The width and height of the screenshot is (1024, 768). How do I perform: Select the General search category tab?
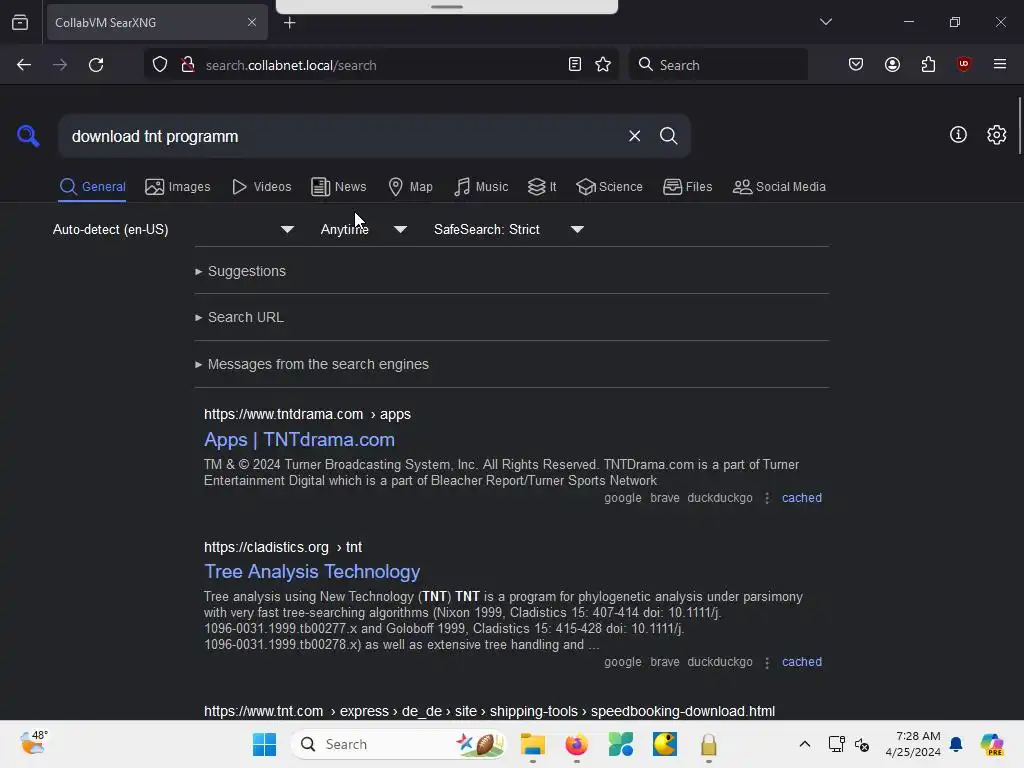tap(92, 187)
